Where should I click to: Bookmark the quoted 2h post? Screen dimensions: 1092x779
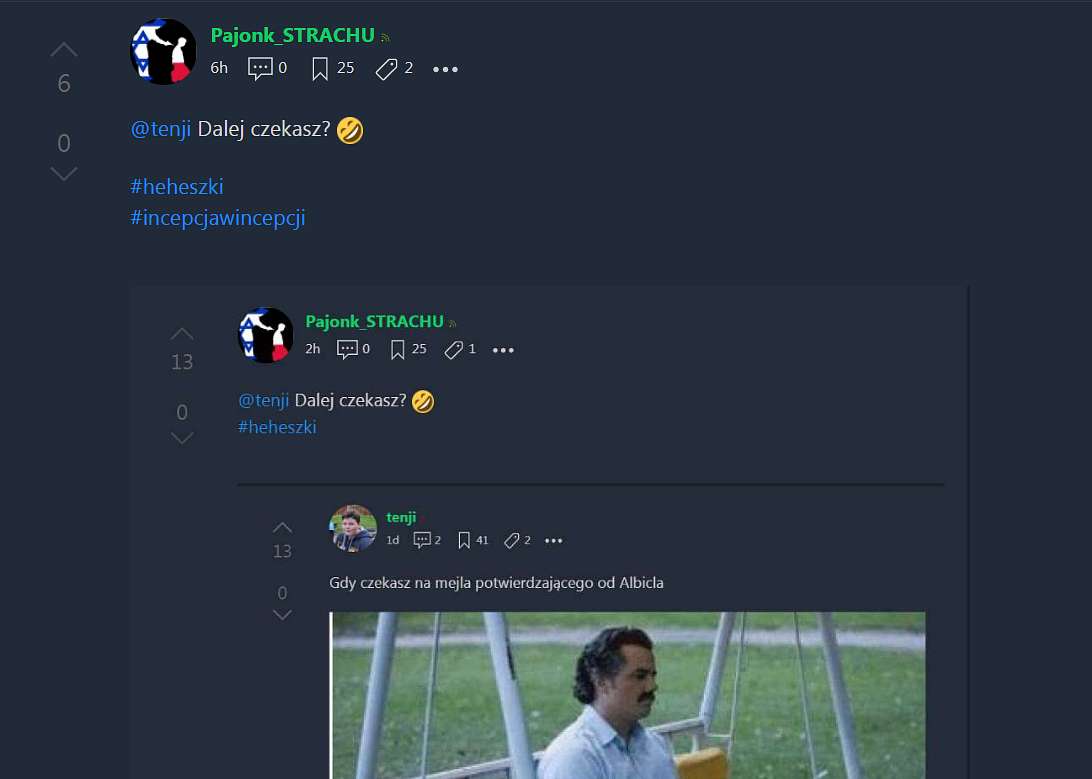point(397,349)
